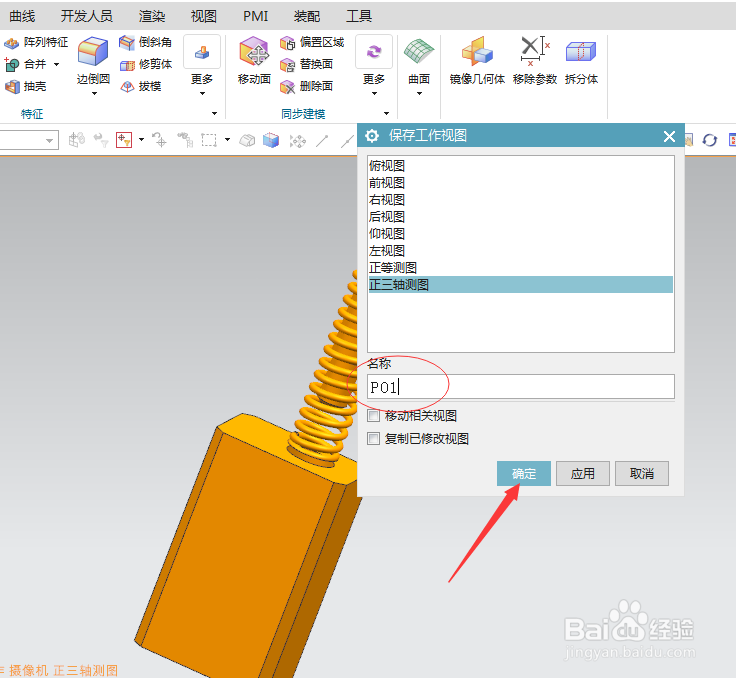
Task: Click the red-bordered selection filter icon
Action: (124, 139)
